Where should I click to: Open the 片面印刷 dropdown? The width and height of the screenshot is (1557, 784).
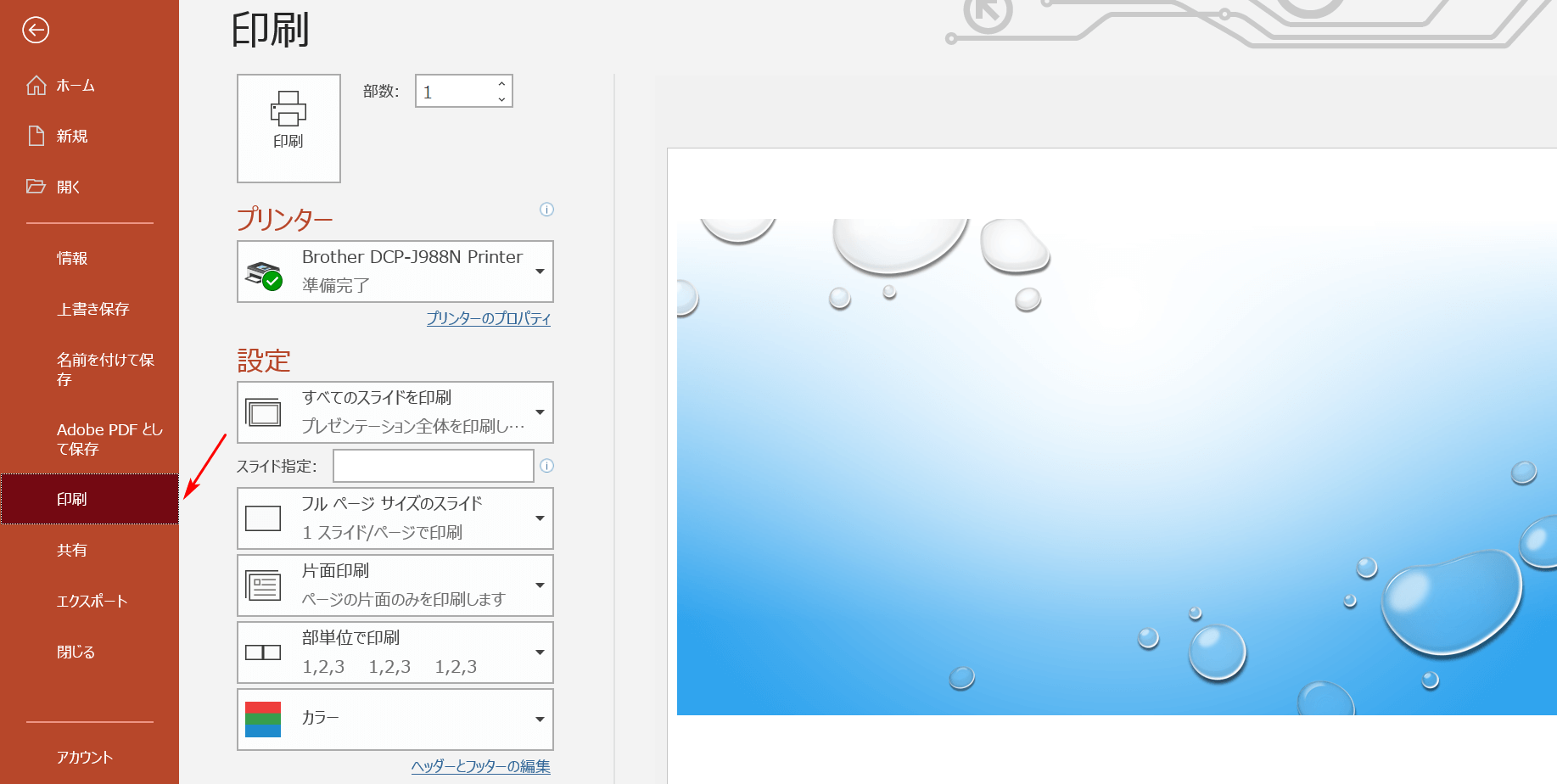coord(395,585)
